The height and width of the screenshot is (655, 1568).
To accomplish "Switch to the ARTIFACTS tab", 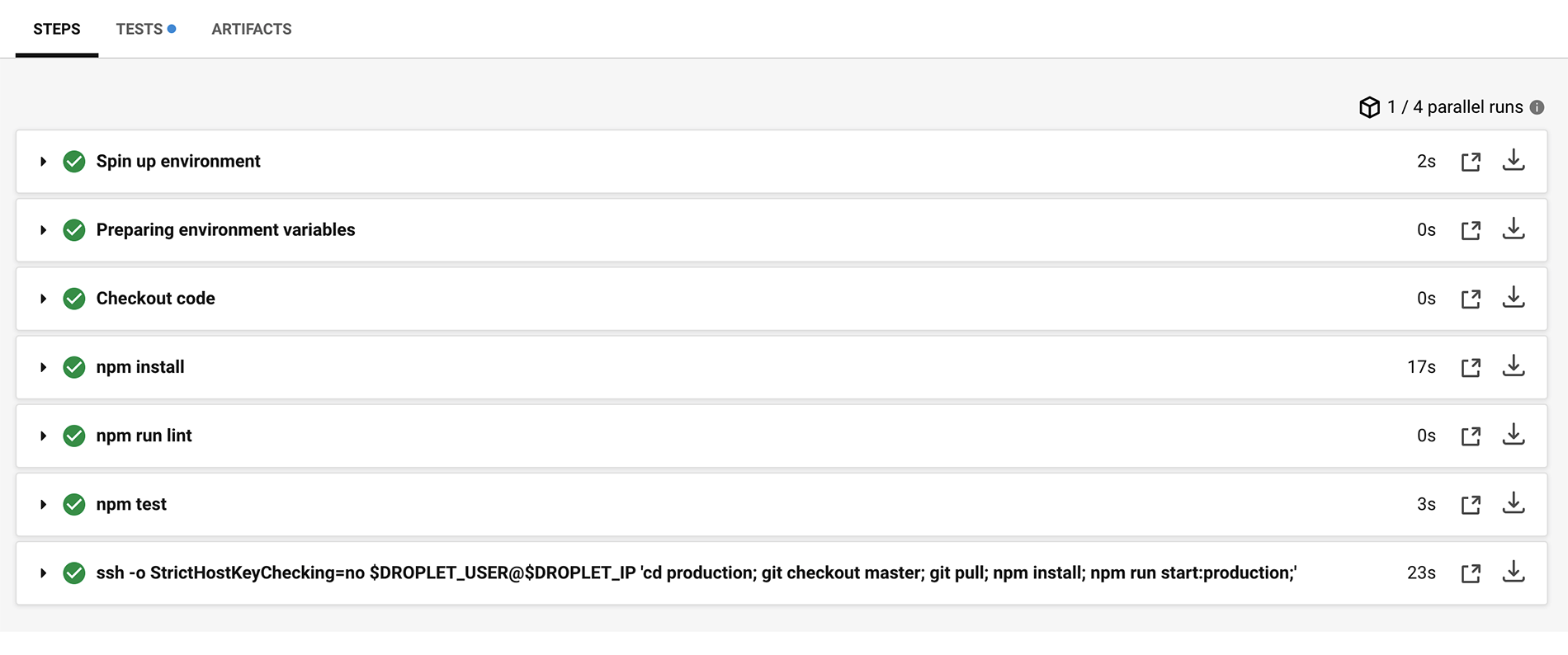I will [x=251, y=29].
